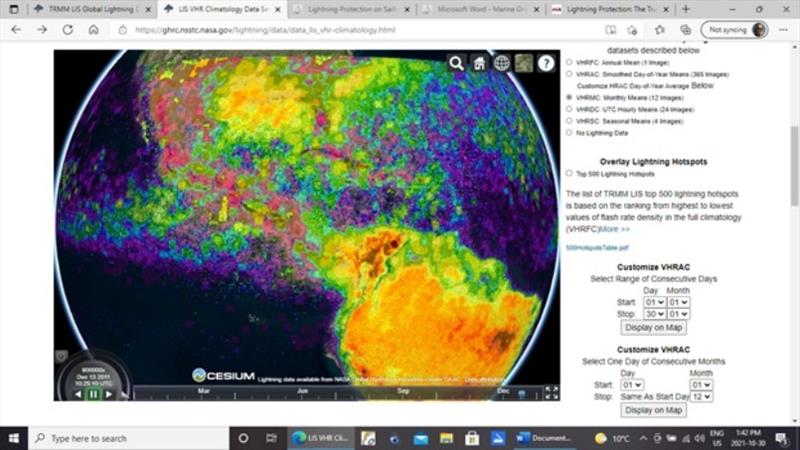Open the scene mode globe picker
The image size is (800, 450).
point(502,63)
